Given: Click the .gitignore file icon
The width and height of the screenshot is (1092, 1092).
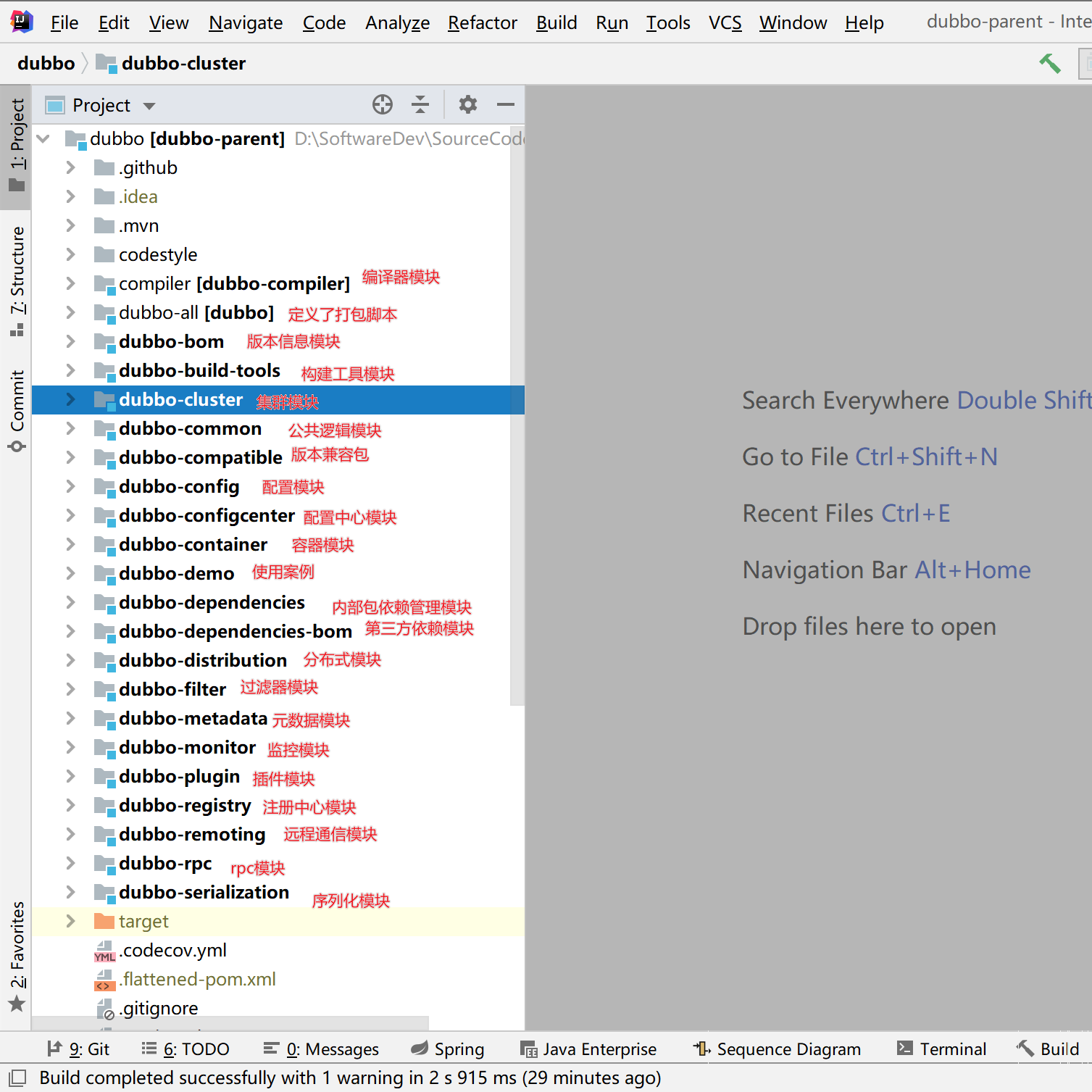Looking at the screenshot, I should pos(105,1009).
